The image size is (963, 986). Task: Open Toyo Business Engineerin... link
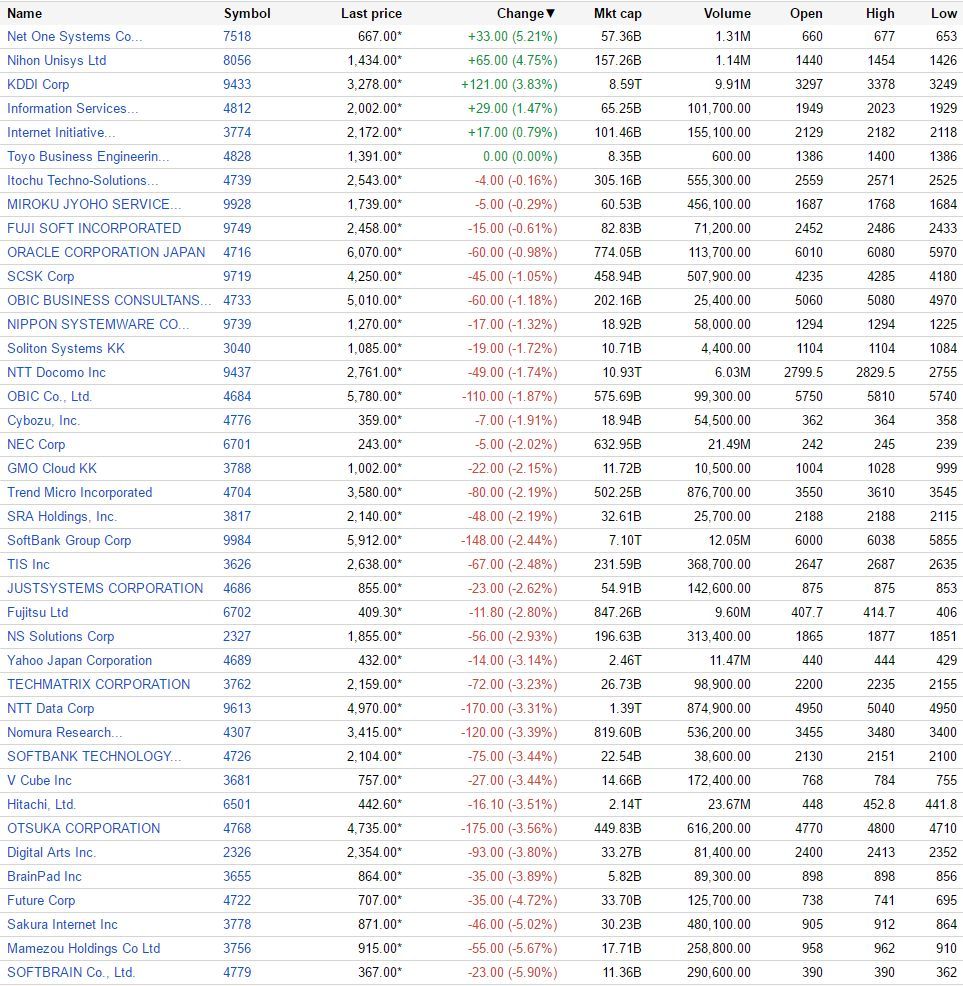point(88,156)
